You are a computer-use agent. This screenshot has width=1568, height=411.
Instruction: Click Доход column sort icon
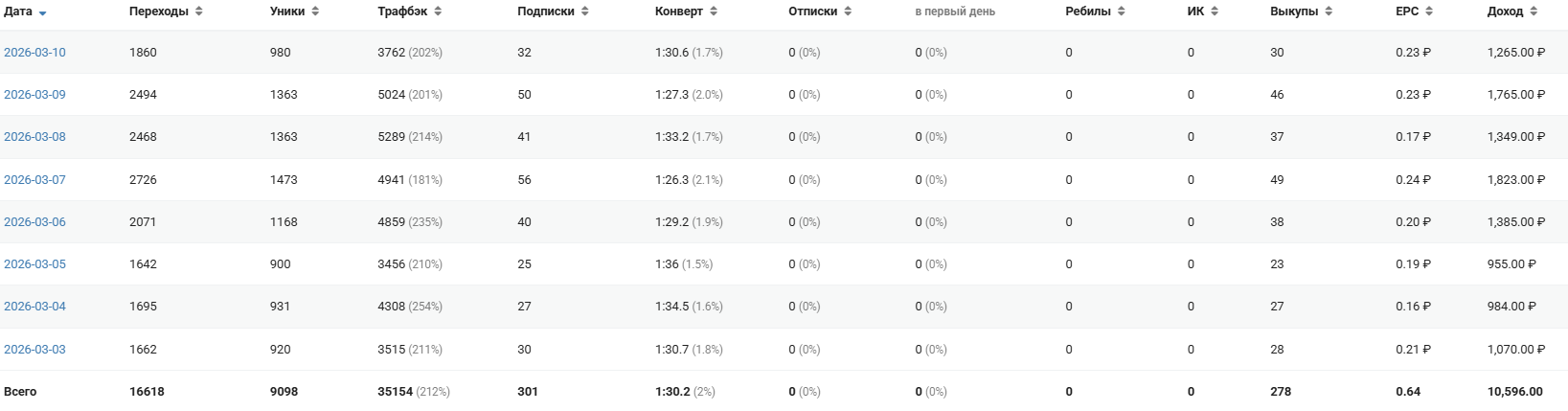1534,11
